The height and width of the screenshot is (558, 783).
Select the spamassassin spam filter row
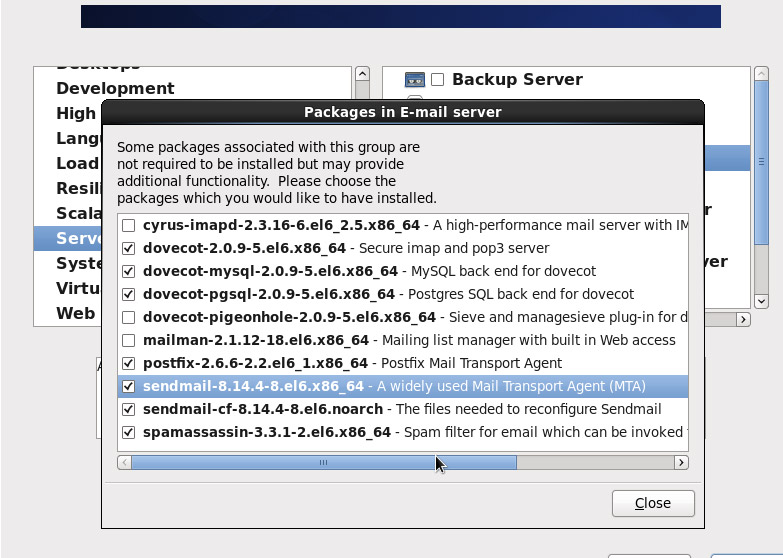[x=403, y=432]
